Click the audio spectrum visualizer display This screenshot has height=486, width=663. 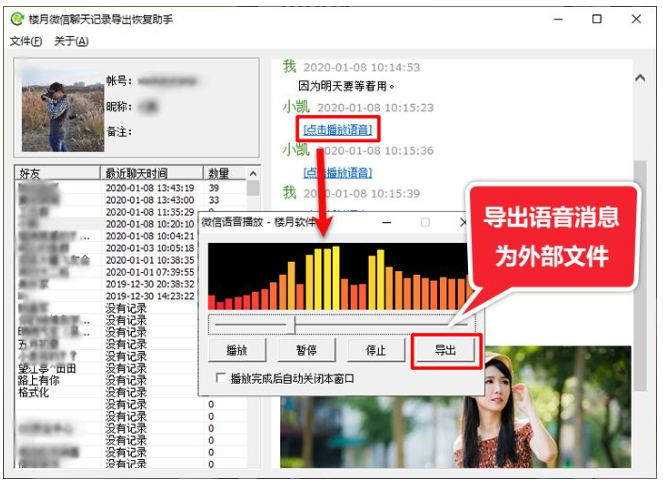pyautogui.click(x=338, y=276)
